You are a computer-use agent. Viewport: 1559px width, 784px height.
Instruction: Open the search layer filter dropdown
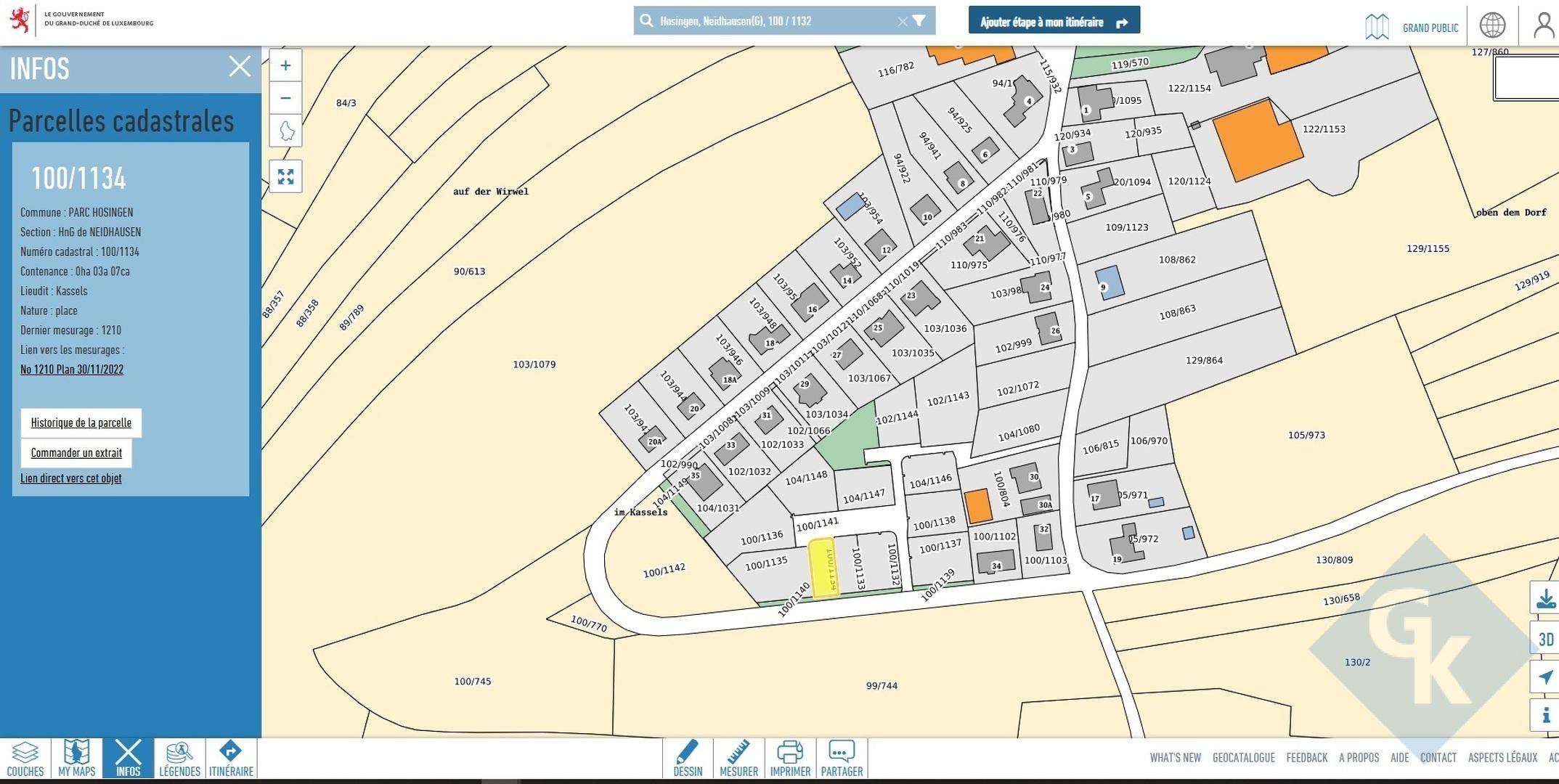tap(919, 21)
